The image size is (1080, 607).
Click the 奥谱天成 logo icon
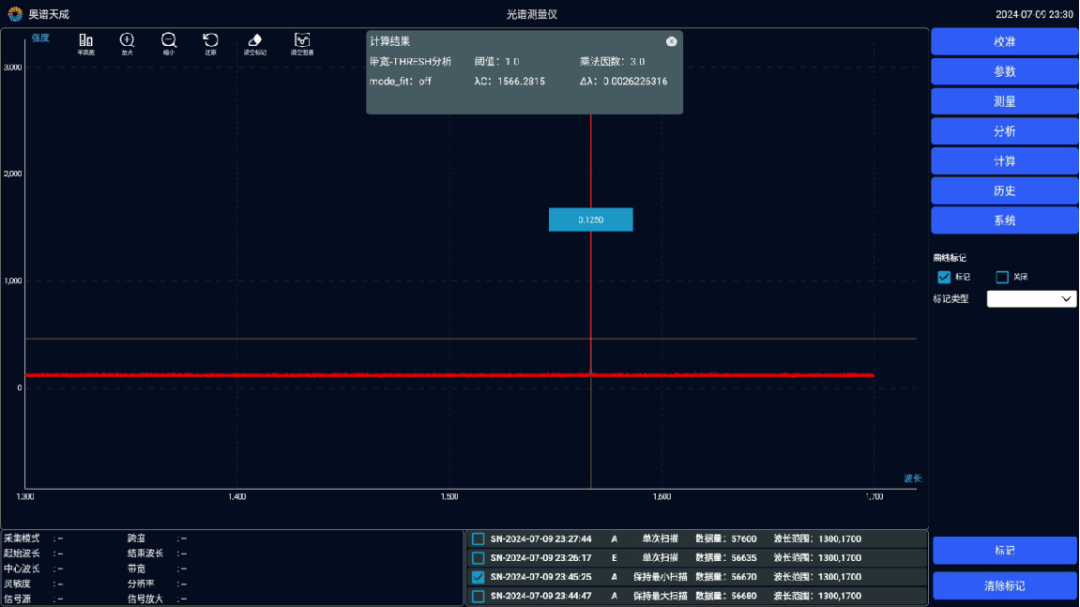tap(14, 14)
